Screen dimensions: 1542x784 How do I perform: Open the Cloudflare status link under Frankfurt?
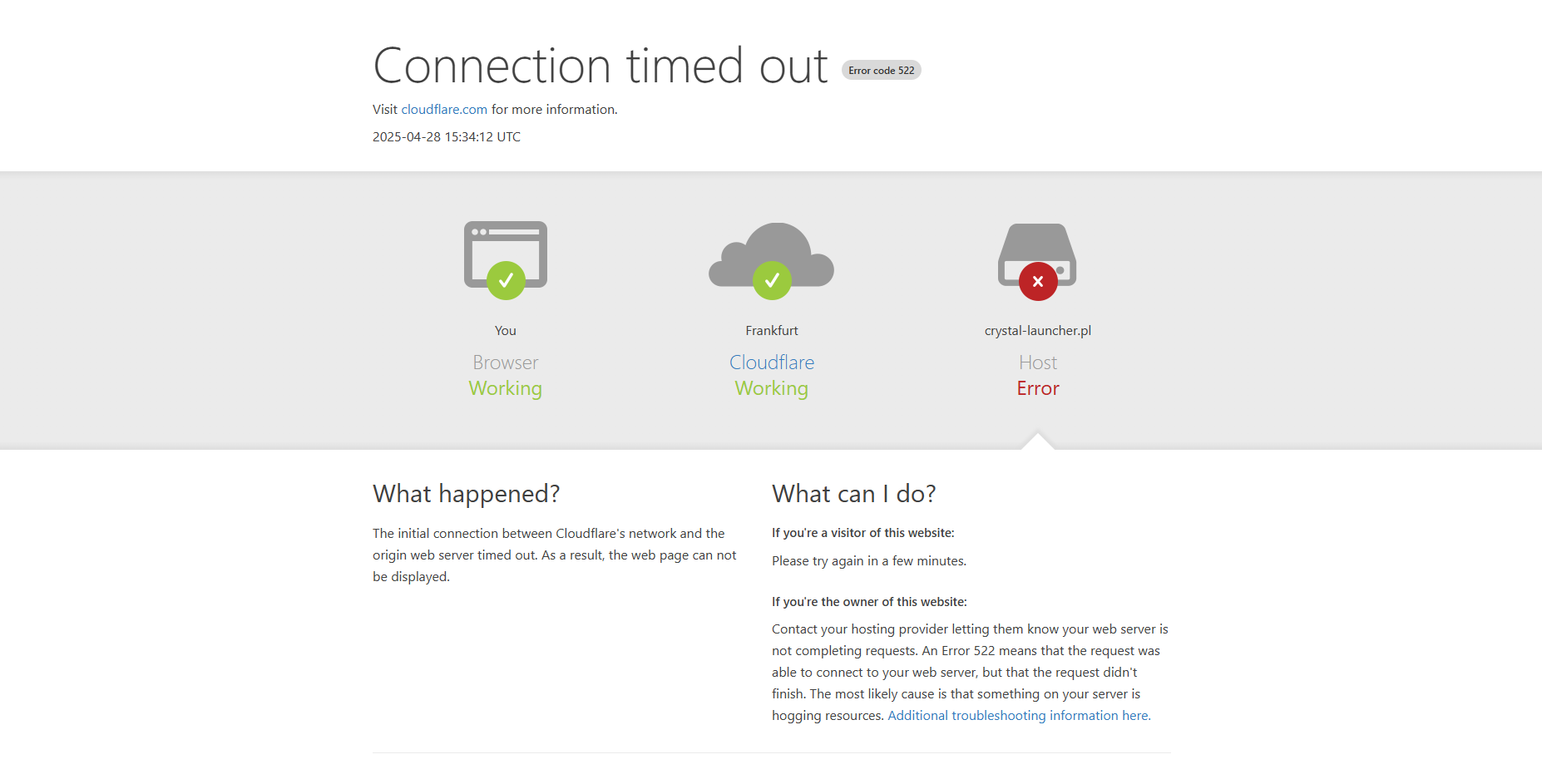(772, 362)
